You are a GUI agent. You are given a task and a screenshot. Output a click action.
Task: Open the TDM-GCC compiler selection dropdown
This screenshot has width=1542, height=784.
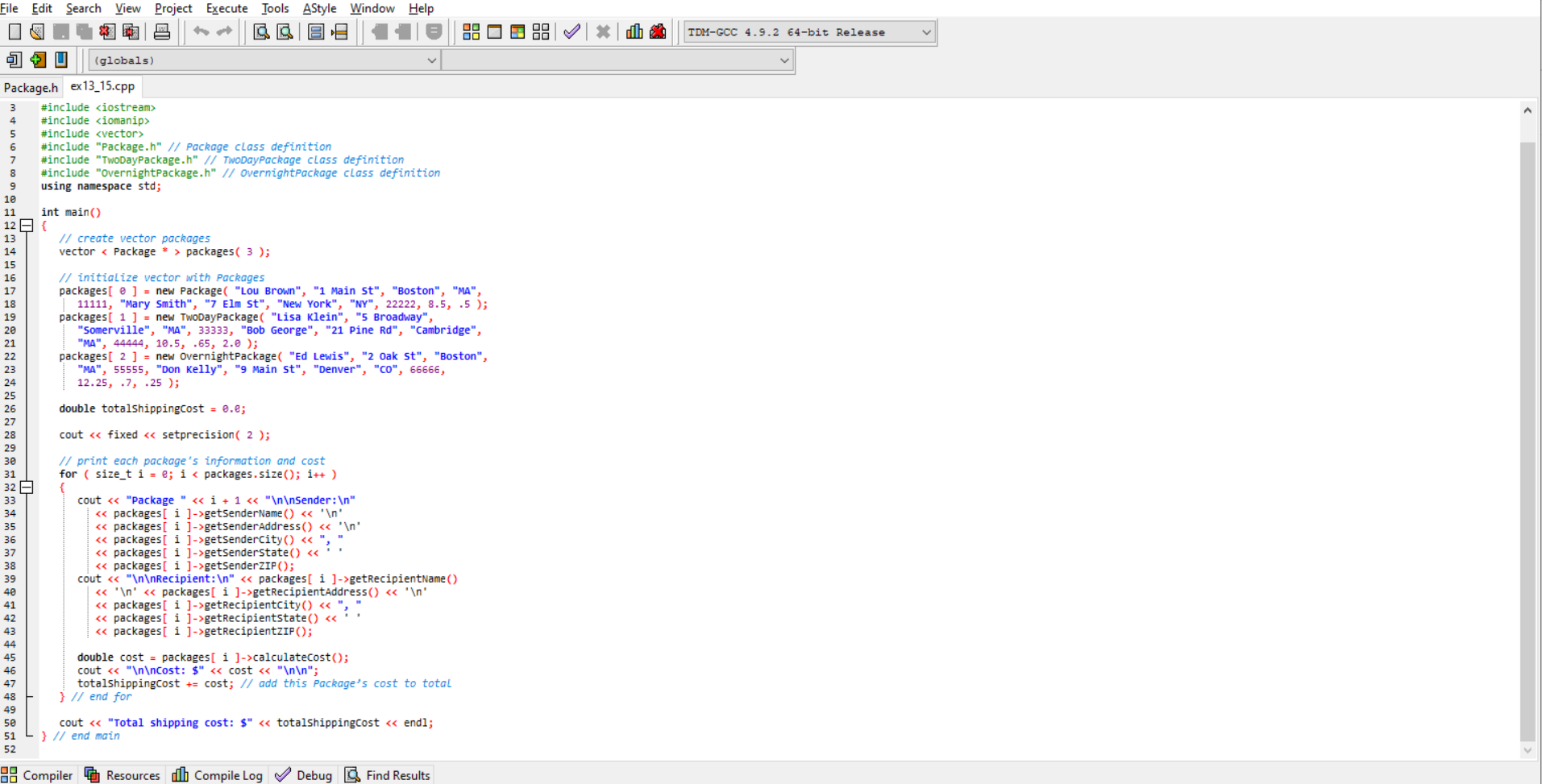coord(925,31)
